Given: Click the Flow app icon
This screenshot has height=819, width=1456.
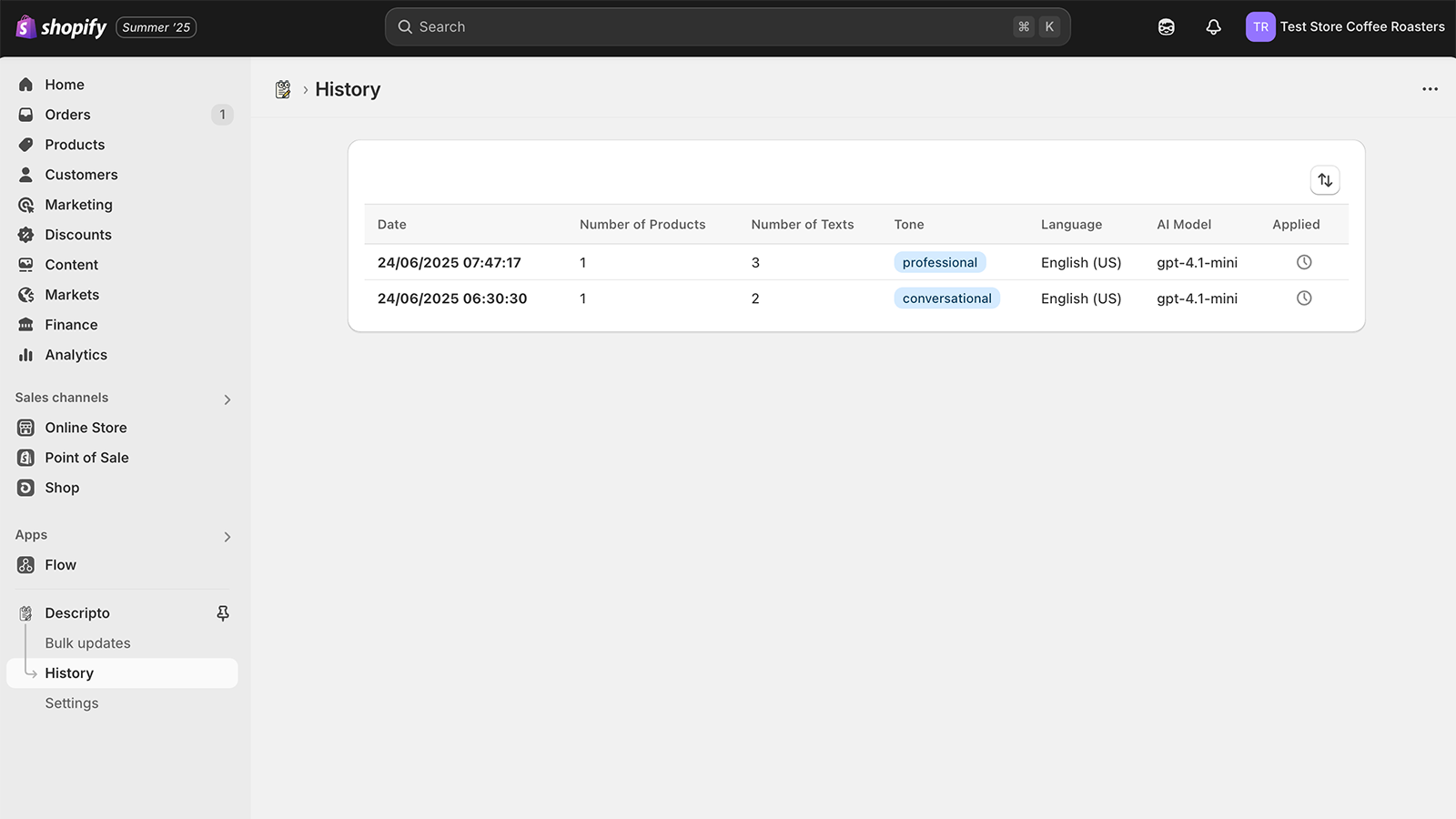Looking at the screenshot, I should tap(25, 565).
